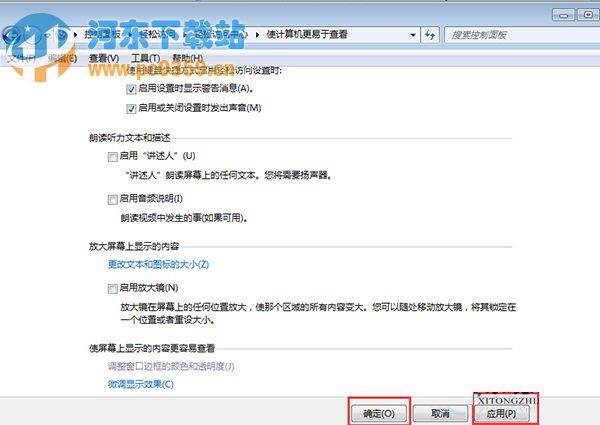Enable the 启用放大镜 checkbox
Screen dimensions: 600x425
(x=112, y=288)
